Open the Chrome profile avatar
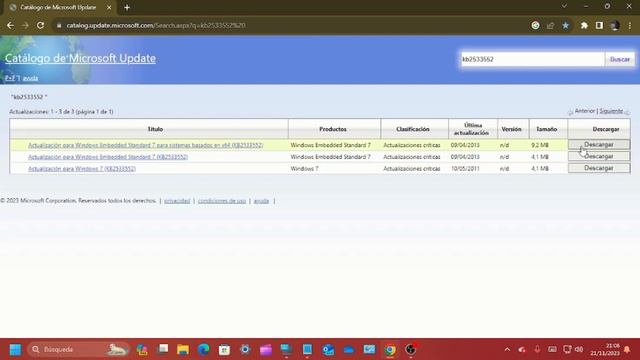Screen dimensions: 640x360 click(615, 25)
